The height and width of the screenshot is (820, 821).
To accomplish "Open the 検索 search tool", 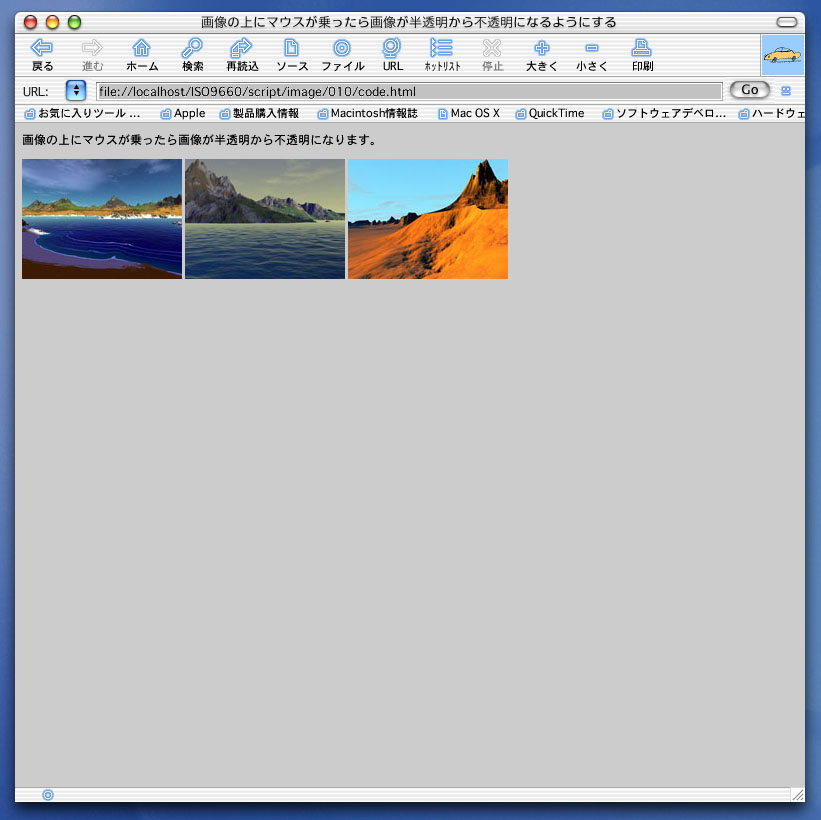I will [192, 54].
